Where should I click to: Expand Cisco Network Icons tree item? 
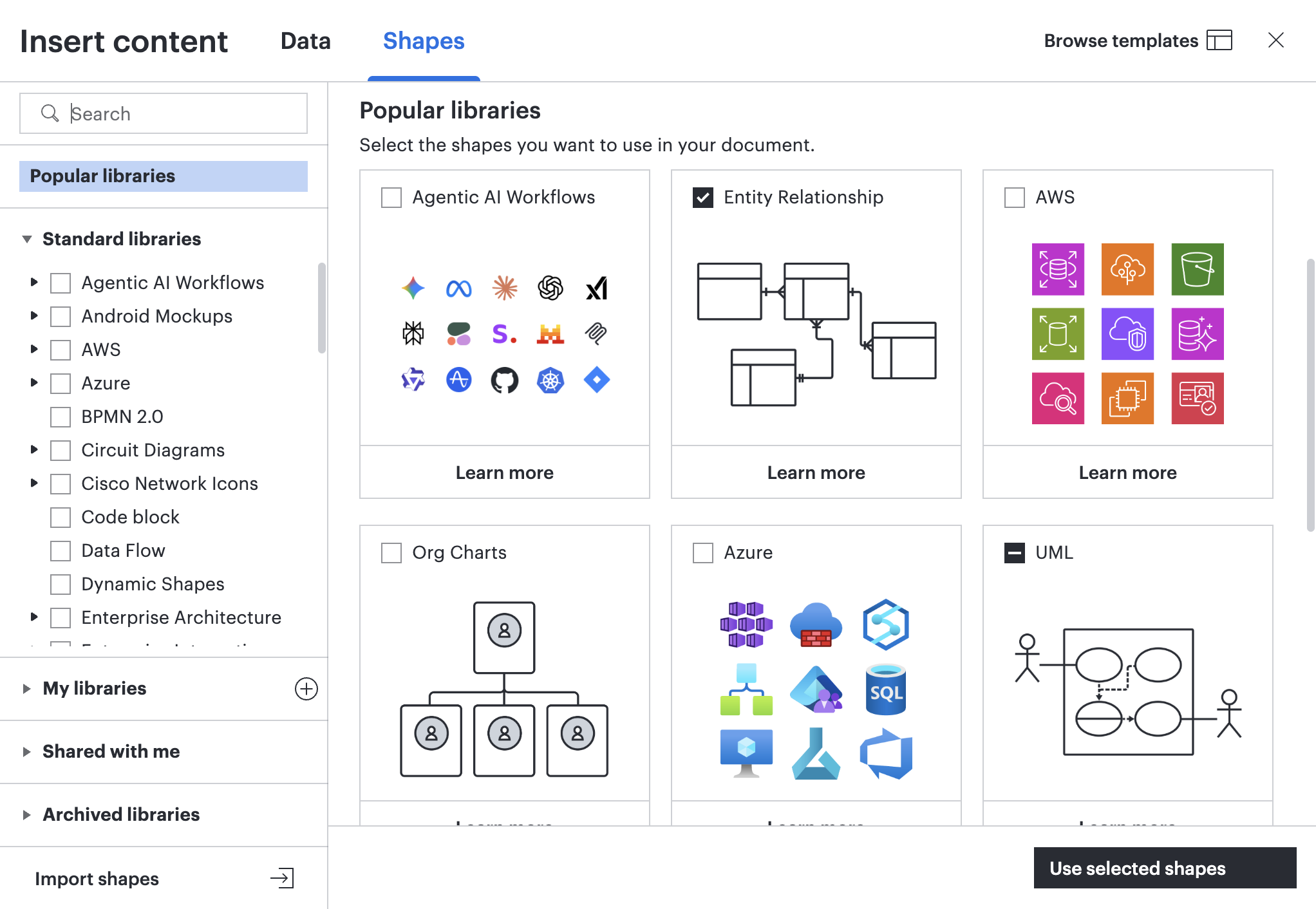click(34, 483)
